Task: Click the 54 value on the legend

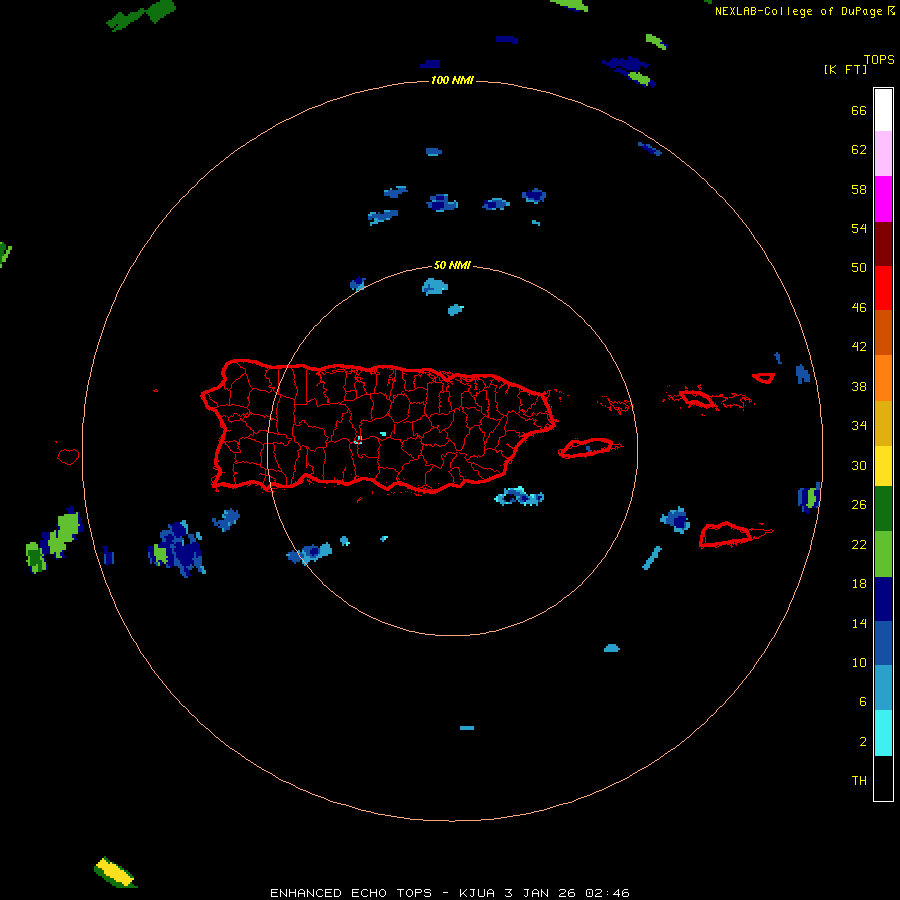Action: pos(859,228)
